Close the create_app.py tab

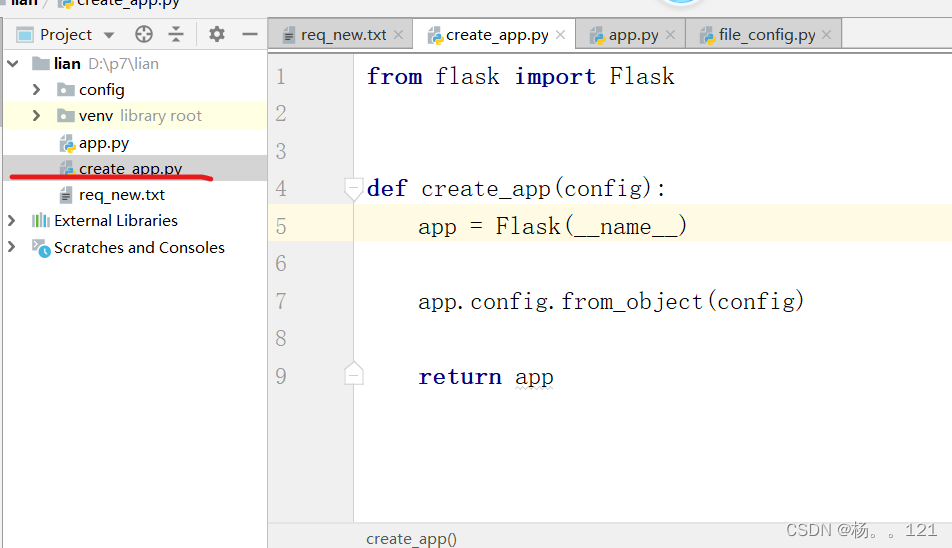tap(560, 35)
